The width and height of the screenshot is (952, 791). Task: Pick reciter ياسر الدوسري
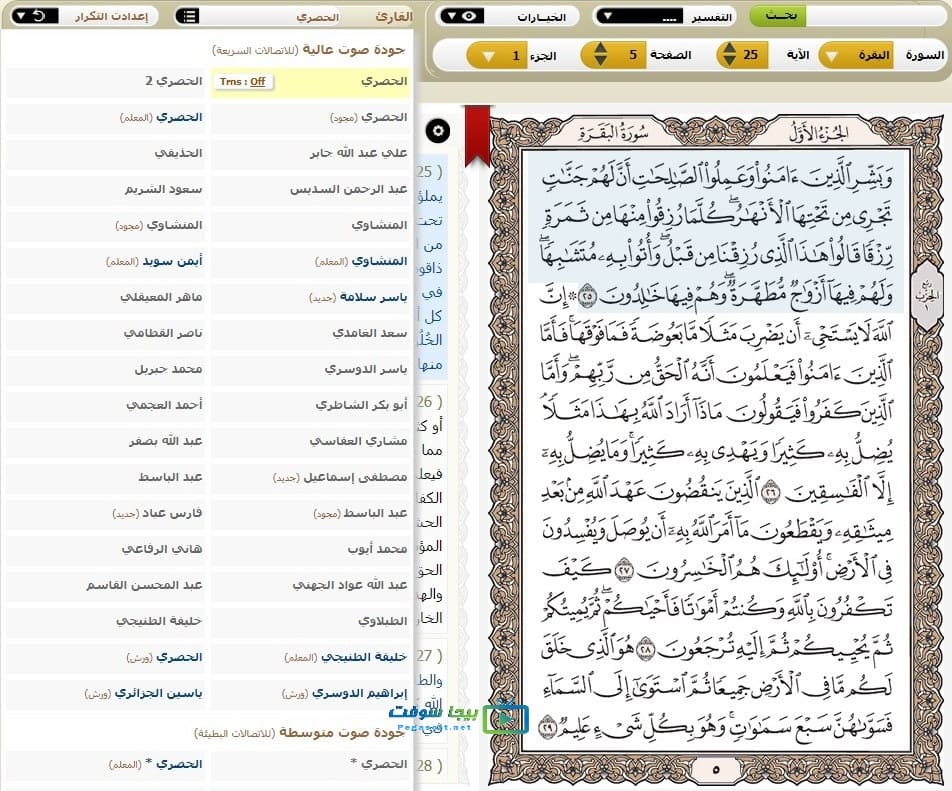(x=311, y=369)
